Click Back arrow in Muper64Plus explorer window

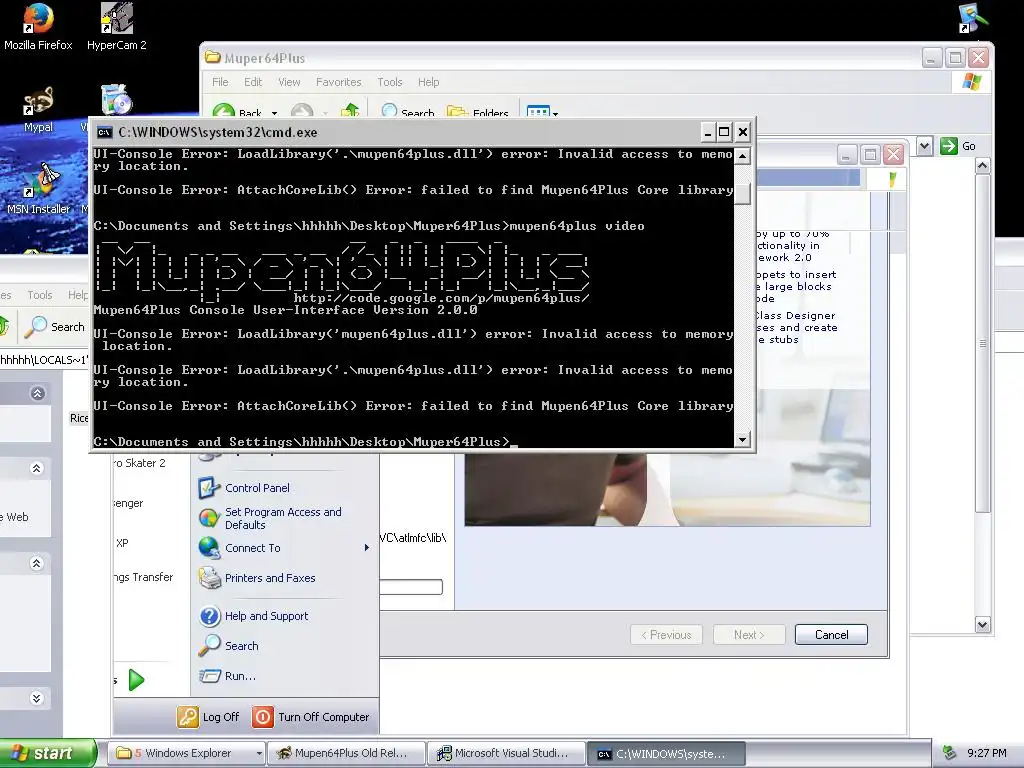pos(236,112)
